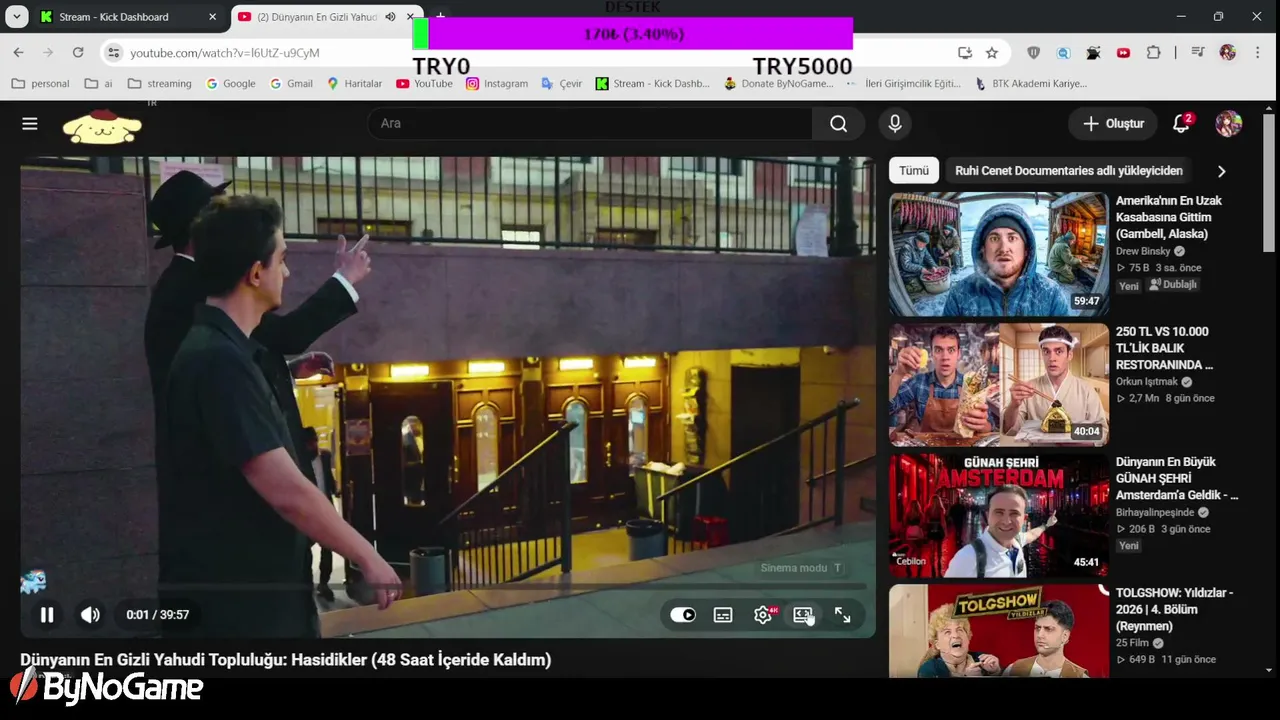The width and height of the screenshot is (1280, 720).
Task: Mute the video with the speaker icon
Action: (x=90, y=615)
